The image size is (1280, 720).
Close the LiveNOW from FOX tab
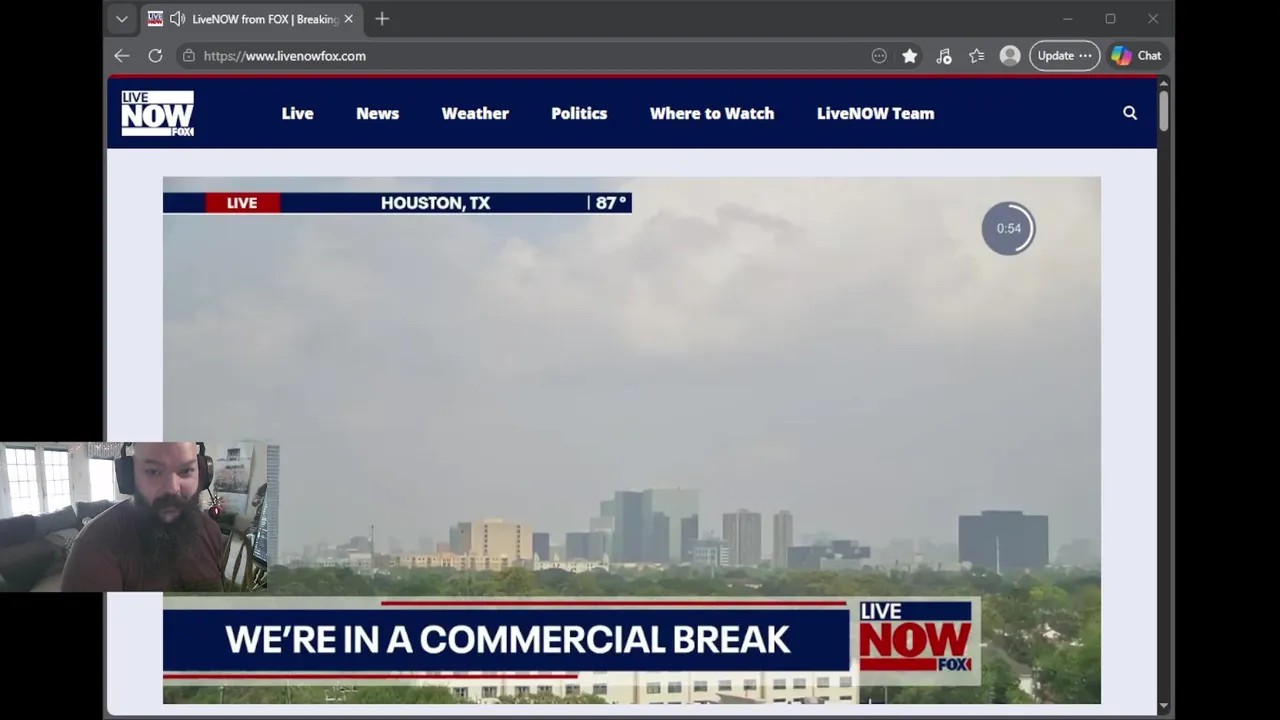348,19
